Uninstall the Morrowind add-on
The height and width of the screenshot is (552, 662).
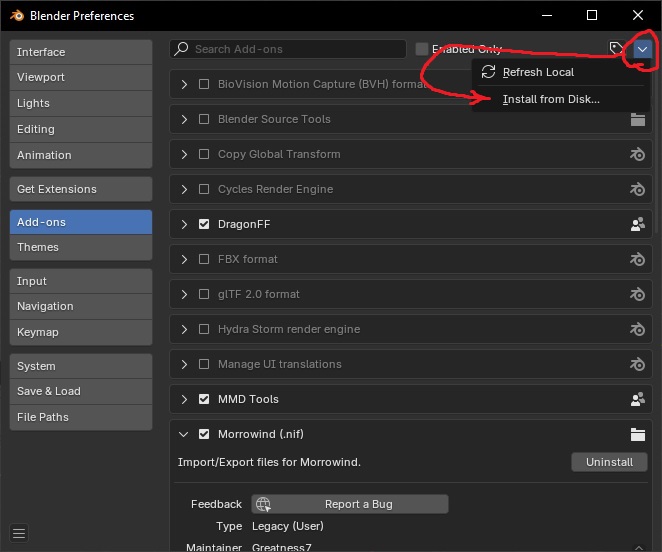click(x=609, y=462)
